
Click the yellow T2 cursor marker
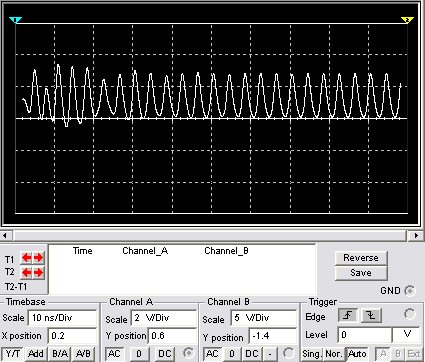(407, 20)
